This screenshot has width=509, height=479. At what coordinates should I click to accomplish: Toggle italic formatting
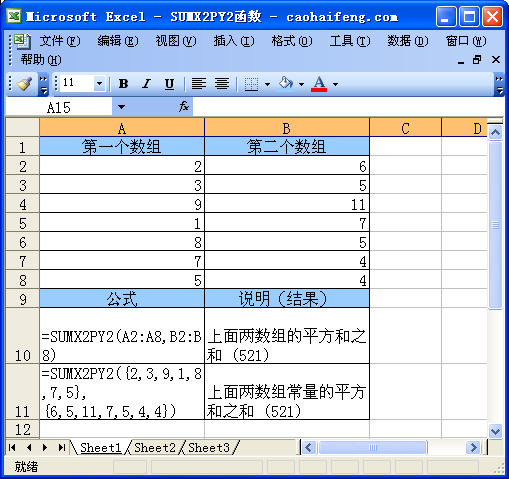click(146, 84)
